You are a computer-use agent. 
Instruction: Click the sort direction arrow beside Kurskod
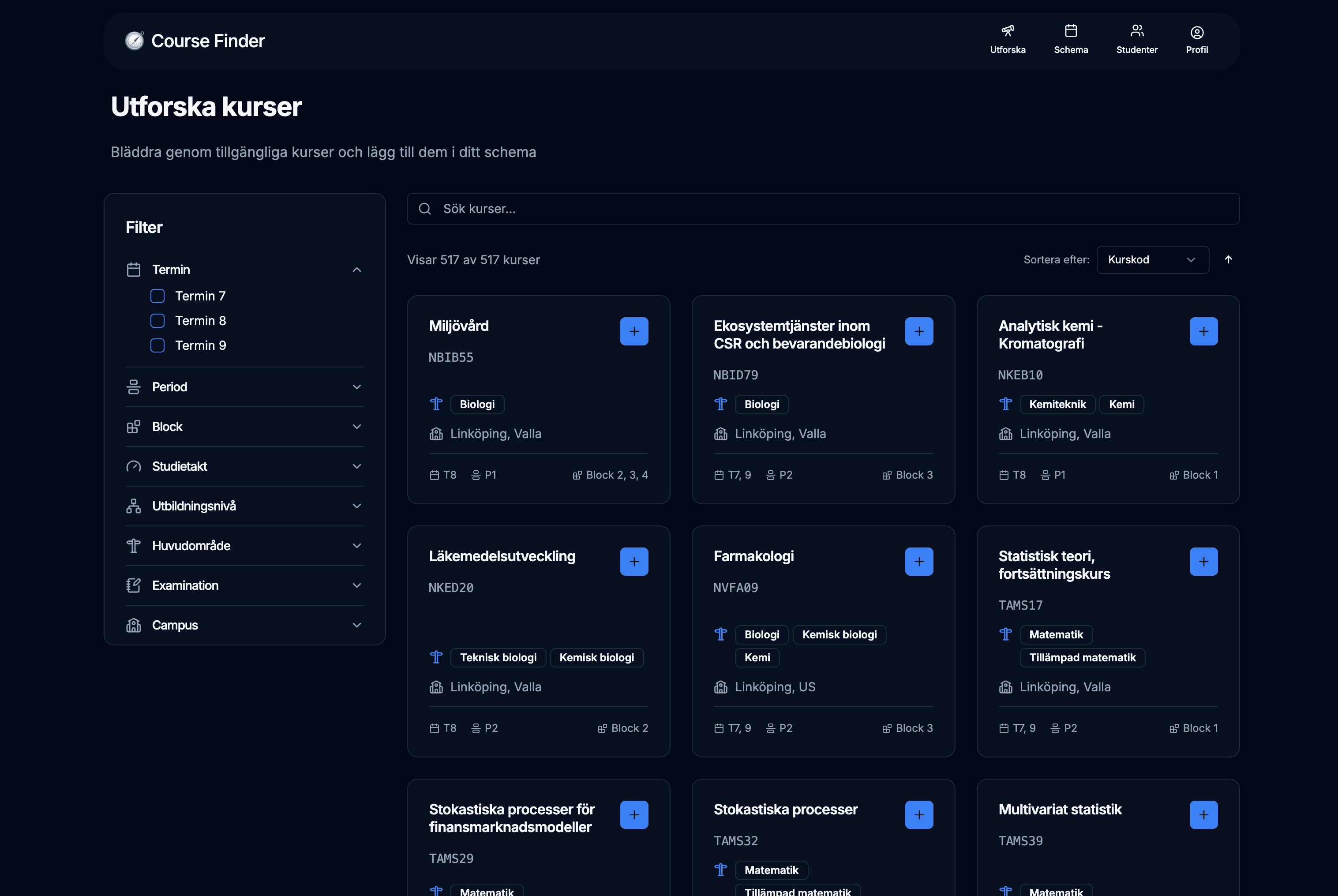point(1229,259)
